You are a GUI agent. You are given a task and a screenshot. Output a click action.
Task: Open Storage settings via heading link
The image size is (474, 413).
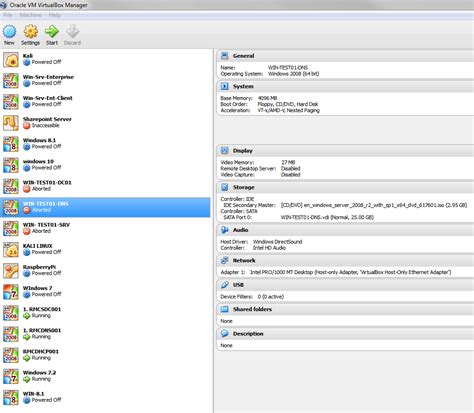pyautogui.click(x=243, y=187)
